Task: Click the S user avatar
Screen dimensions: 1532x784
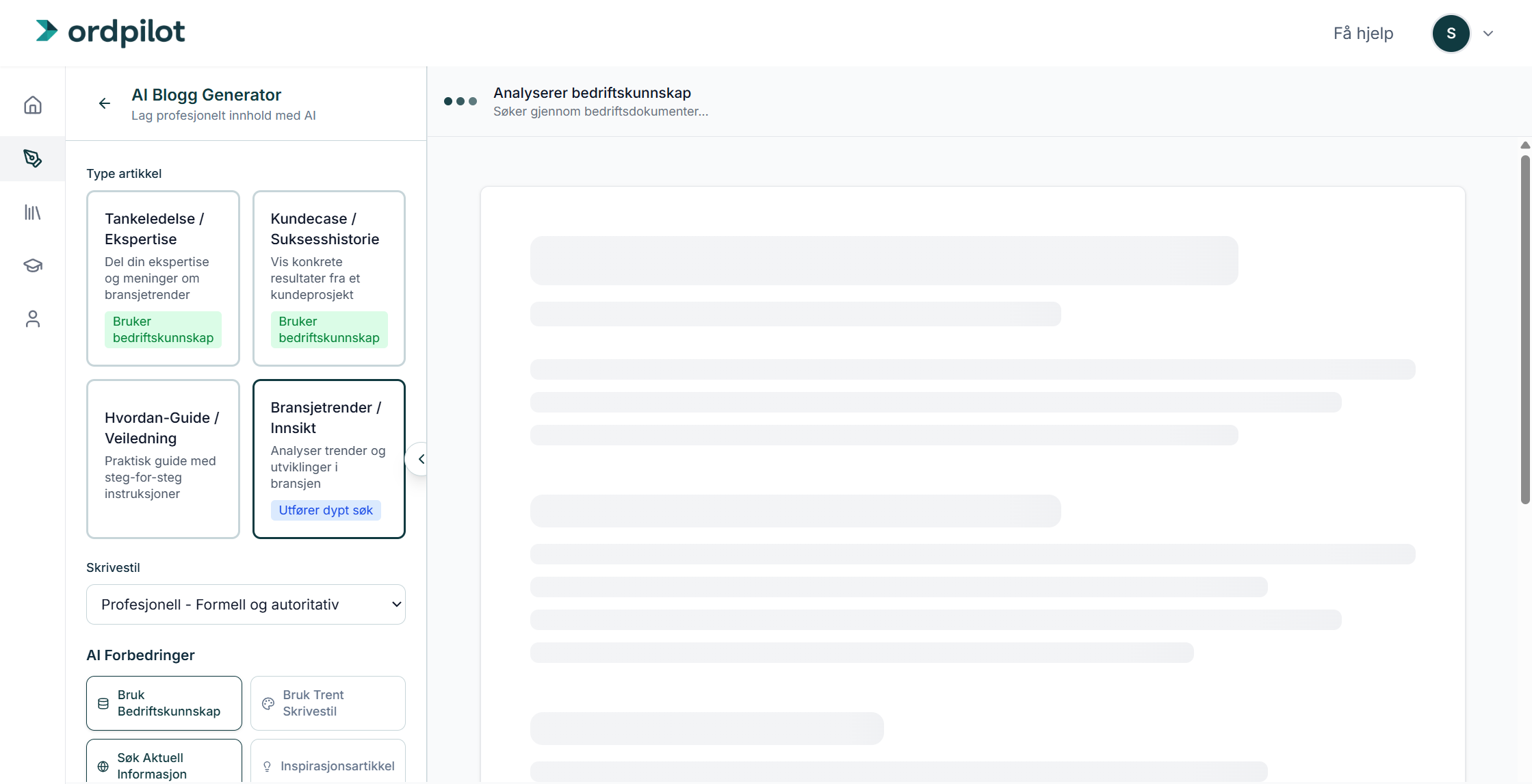Action: 1451,34
